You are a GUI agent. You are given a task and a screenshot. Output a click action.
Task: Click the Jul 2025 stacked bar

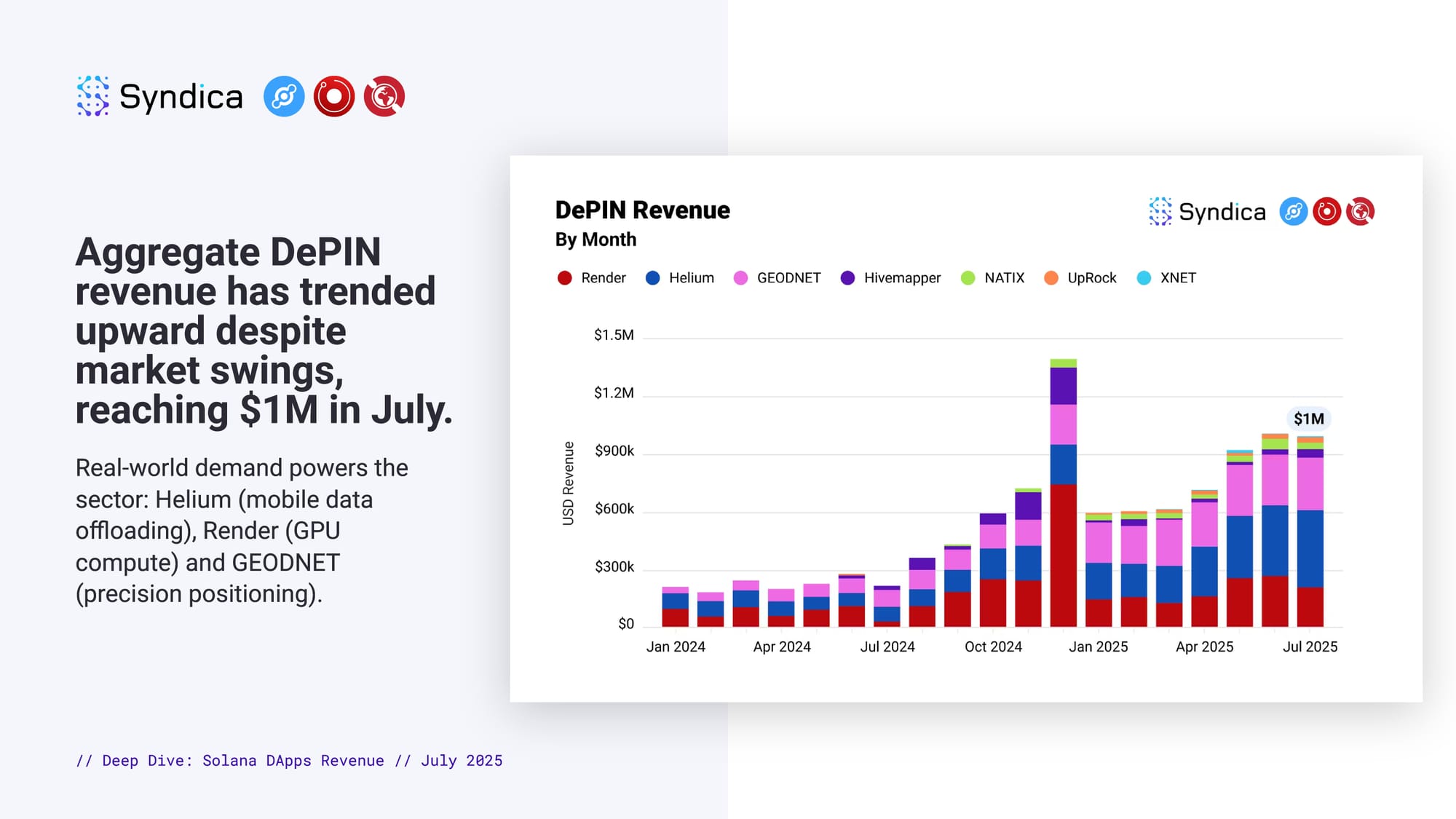(1310, 531)
